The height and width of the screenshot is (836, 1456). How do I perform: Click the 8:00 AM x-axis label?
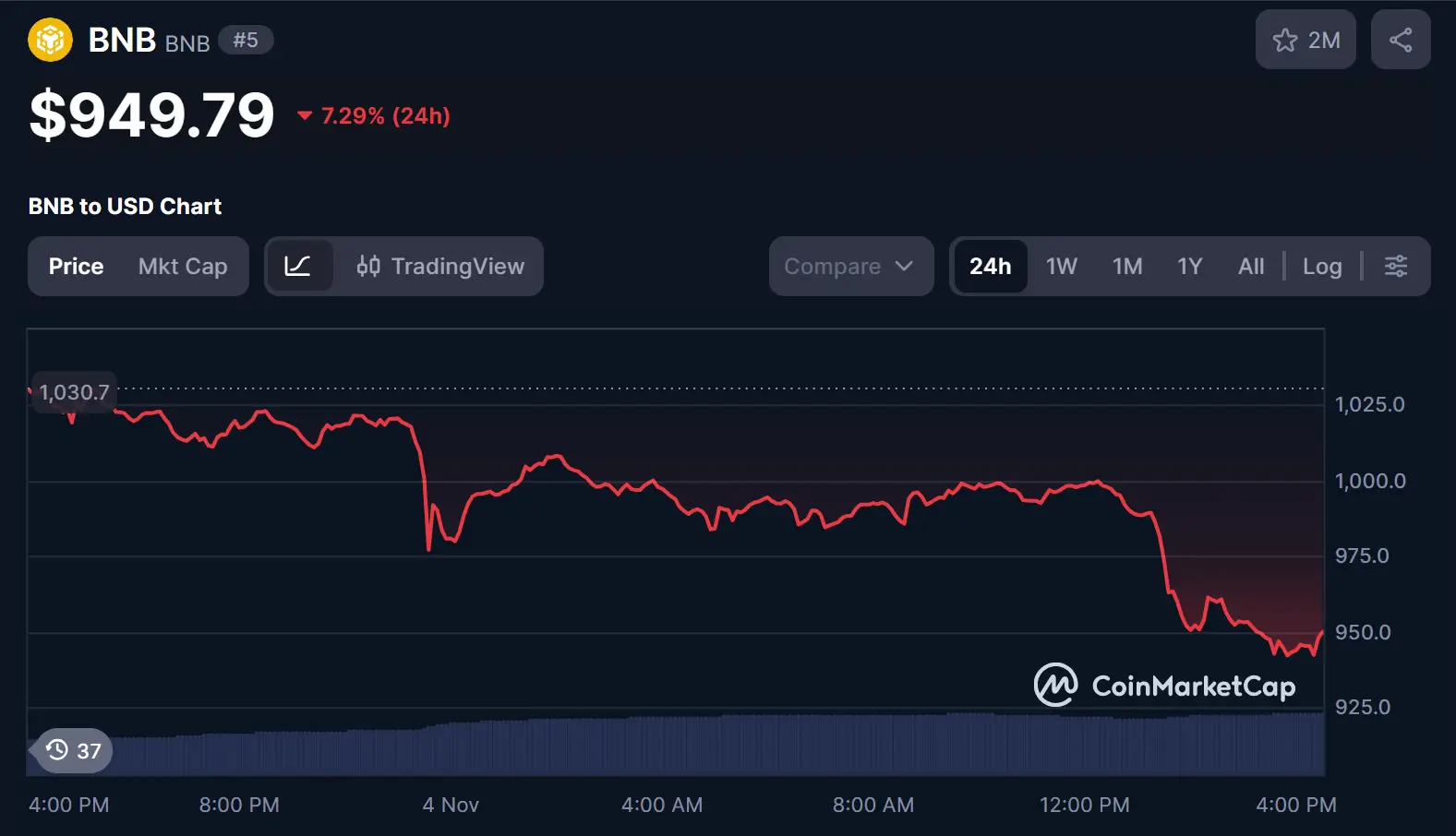point(873,805)
